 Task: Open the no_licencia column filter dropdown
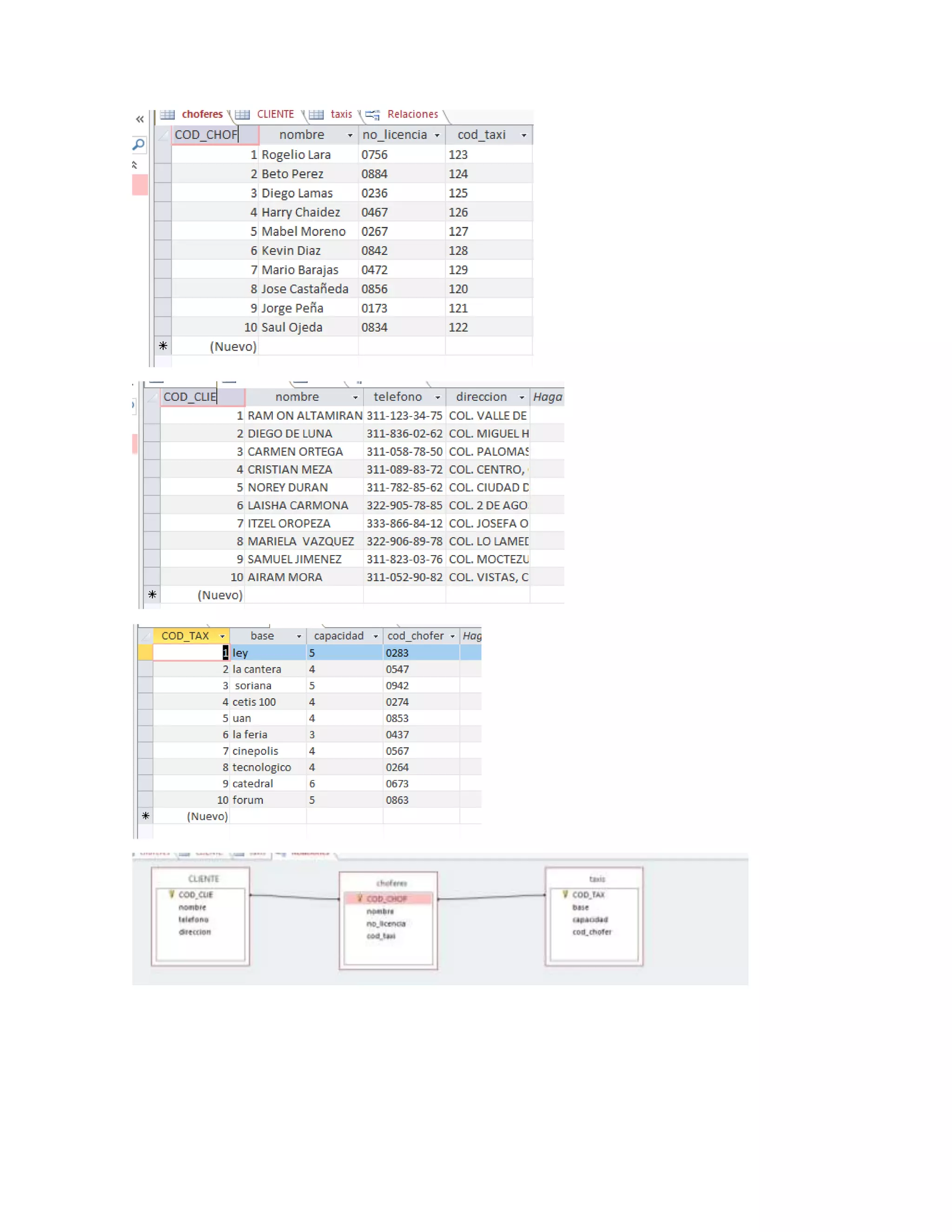(437, 135)
